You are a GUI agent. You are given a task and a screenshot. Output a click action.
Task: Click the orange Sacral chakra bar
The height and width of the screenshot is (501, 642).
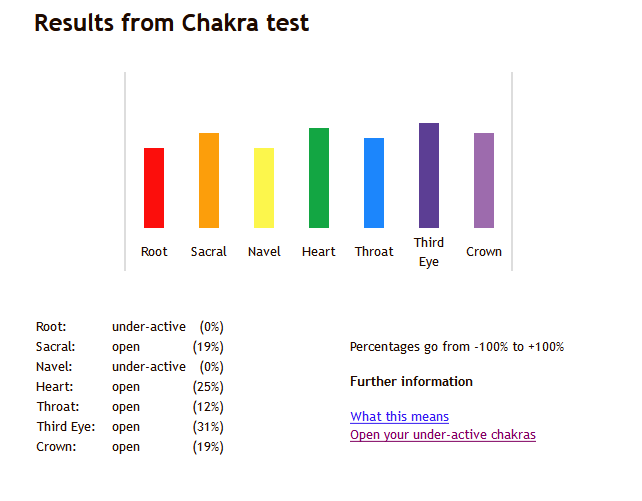pos(209,180)
